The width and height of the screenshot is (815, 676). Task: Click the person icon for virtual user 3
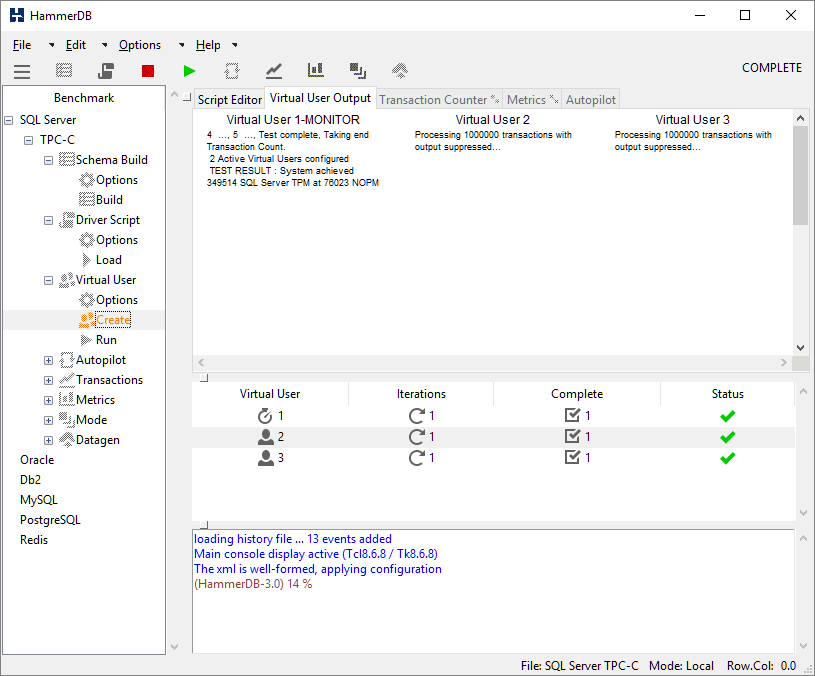(x=266, y=458)
